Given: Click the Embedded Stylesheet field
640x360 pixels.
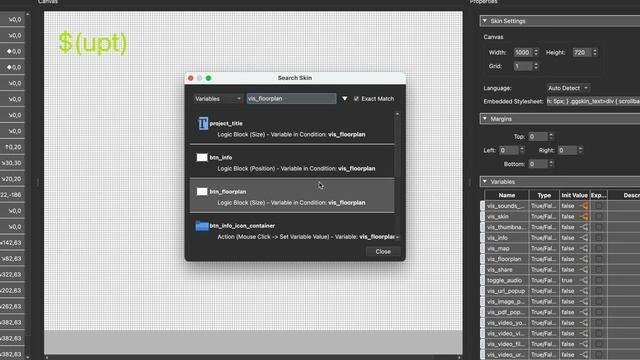Looking at the screenshot, I should [593, 101].
